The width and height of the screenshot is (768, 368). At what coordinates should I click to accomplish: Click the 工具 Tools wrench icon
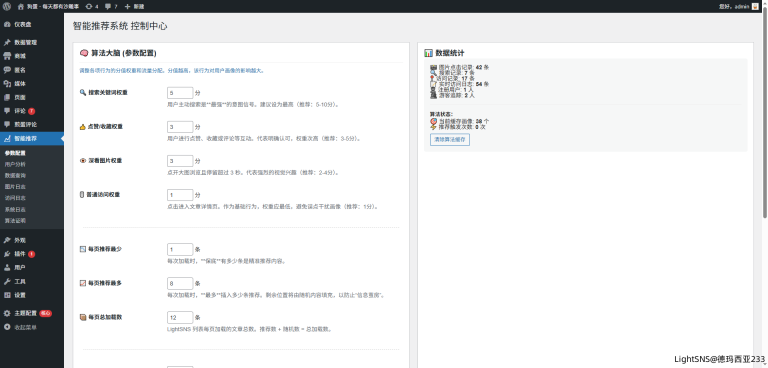7,282
